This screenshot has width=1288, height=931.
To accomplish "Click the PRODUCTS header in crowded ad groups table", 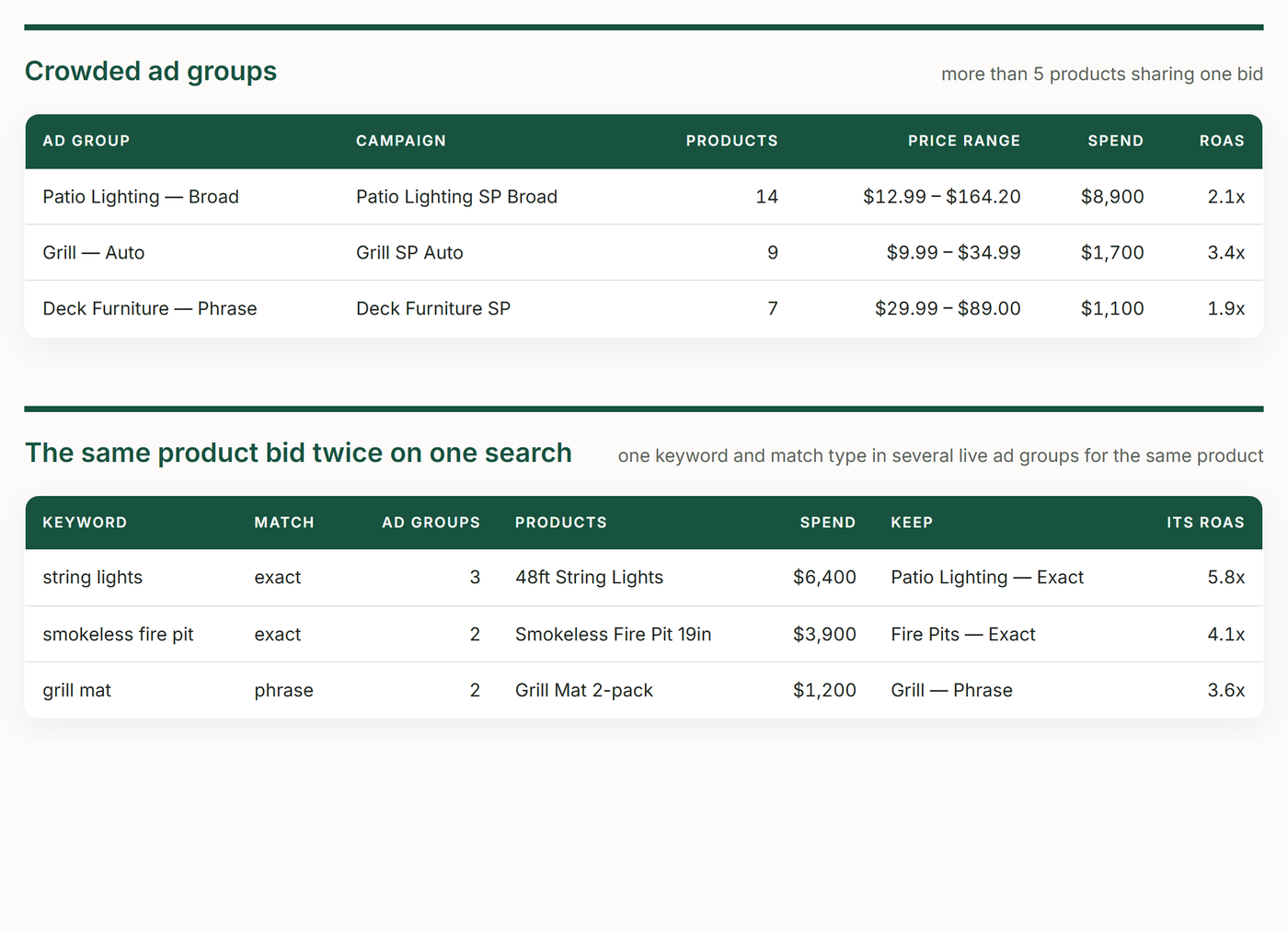I will (731, 141).
